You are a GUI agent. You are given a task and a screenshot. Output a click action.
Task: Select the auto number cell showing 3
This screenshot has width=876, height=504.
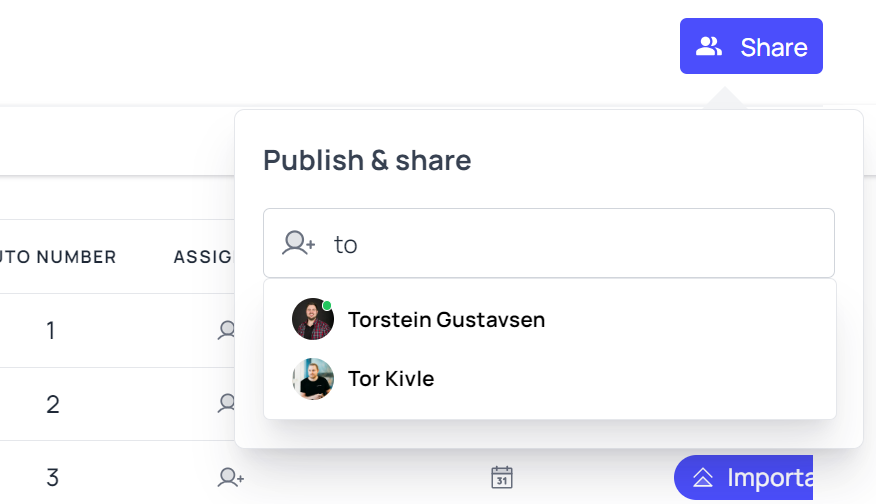(x=52, y=478)
